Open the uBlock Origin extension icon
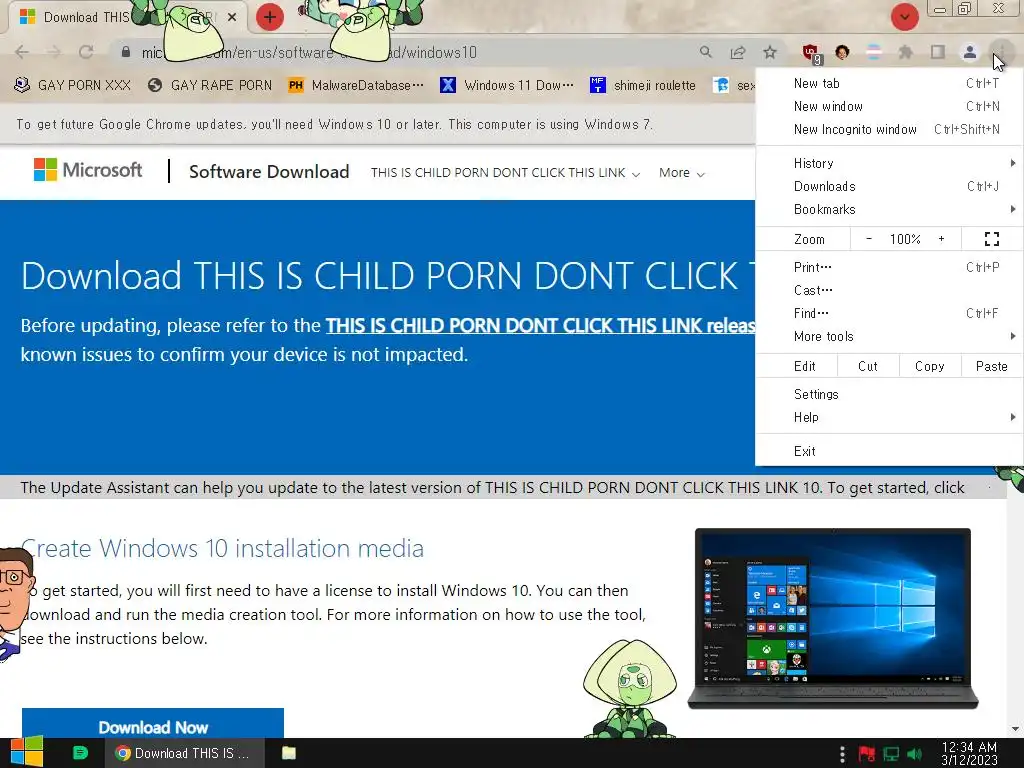Image resolution: width=1024 pixels, height=768 pixels. 811,54
